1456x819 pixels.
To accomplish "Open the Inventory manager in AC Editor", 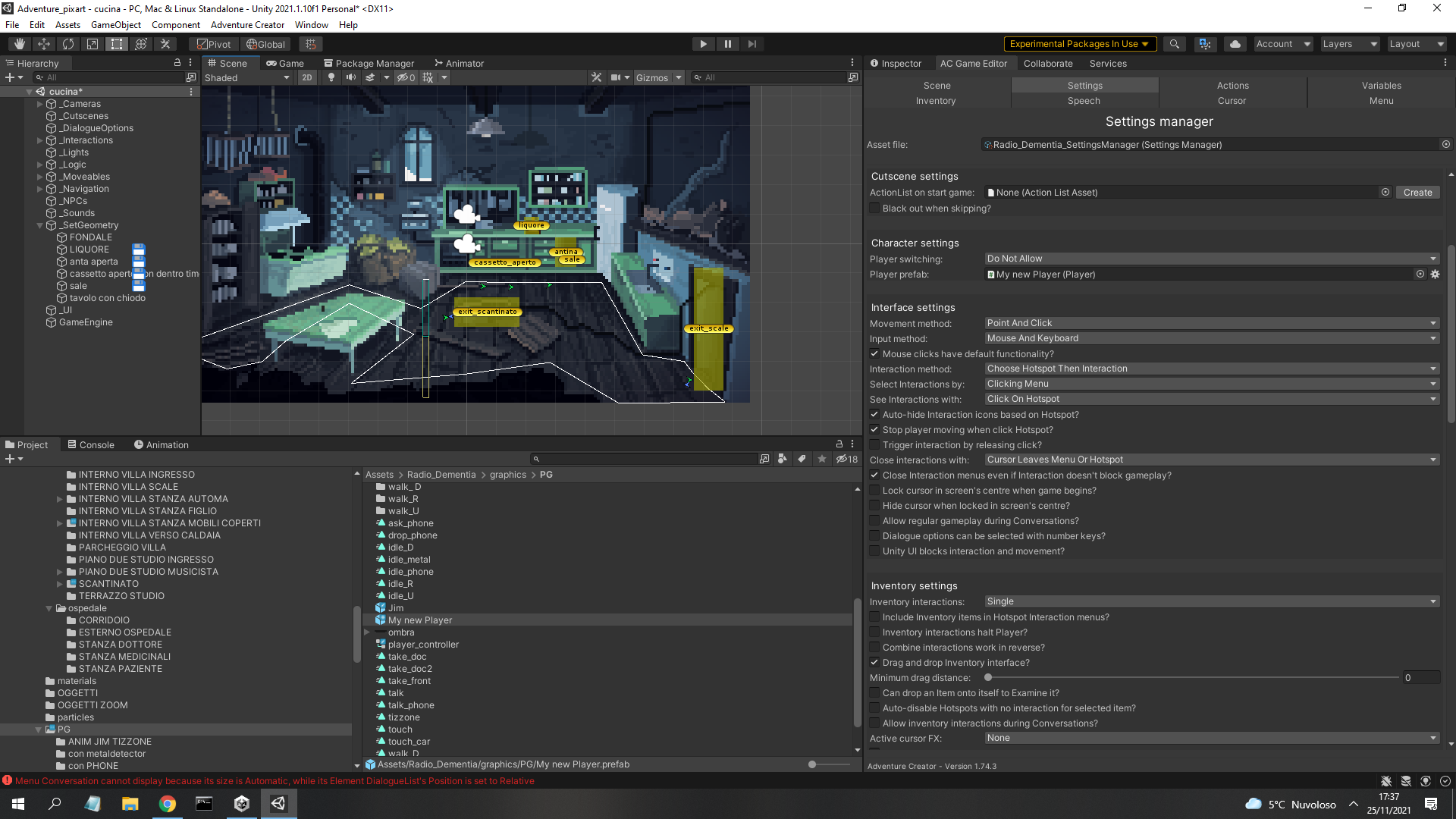I will click(936, 101).
